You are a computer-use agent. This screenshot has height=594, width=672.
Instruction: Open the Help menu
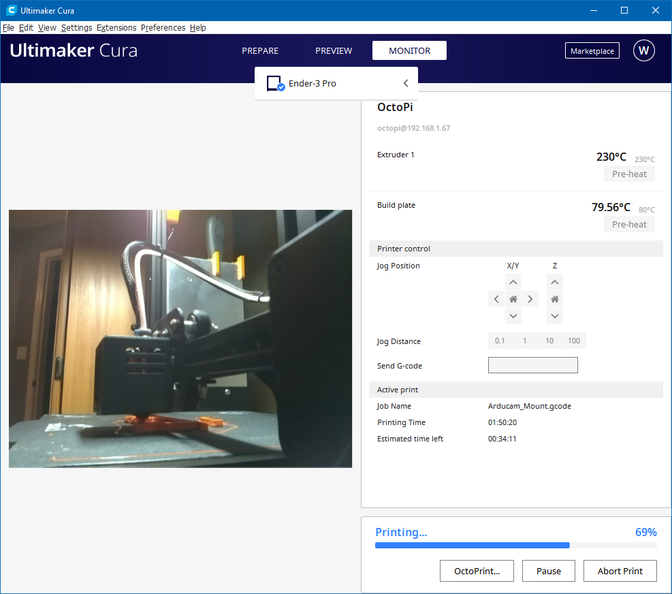[x=198, y=28]
